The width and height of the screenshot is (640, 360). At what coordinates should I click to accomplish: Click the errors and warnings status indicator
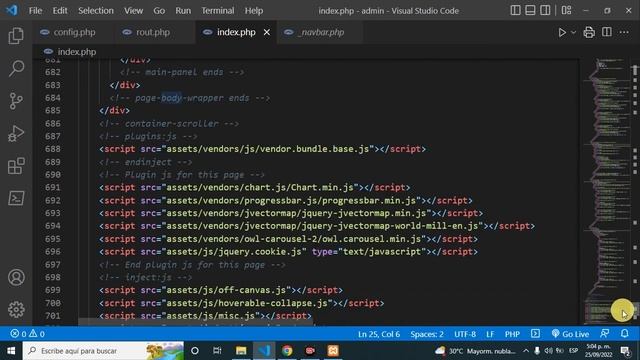click(27, 334)
